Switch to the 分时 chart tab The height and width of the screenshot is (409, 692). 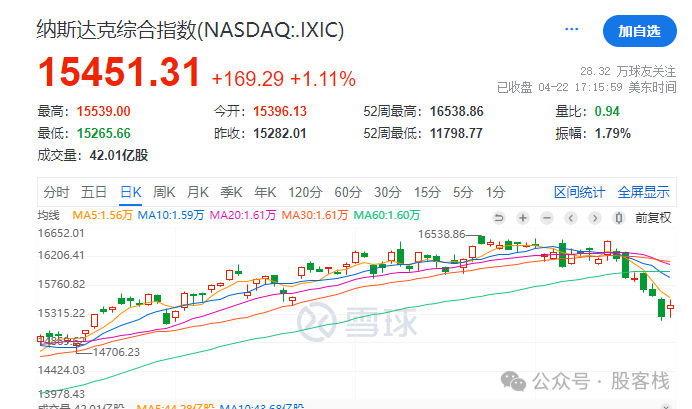tap(56, 192)
